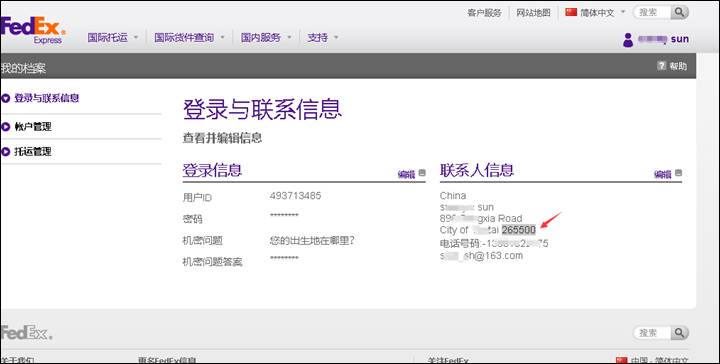
Task: Click 编辑 for the 登录信息 section
Action: point(406,174)
